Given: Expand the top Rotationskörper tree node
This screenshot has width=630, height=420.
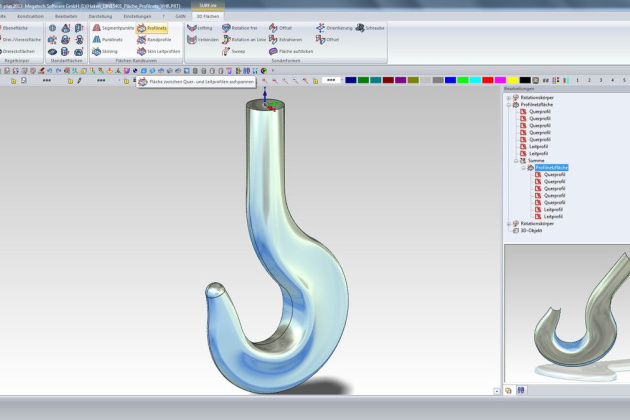Looking at the screenshot, I should point(509,98).
